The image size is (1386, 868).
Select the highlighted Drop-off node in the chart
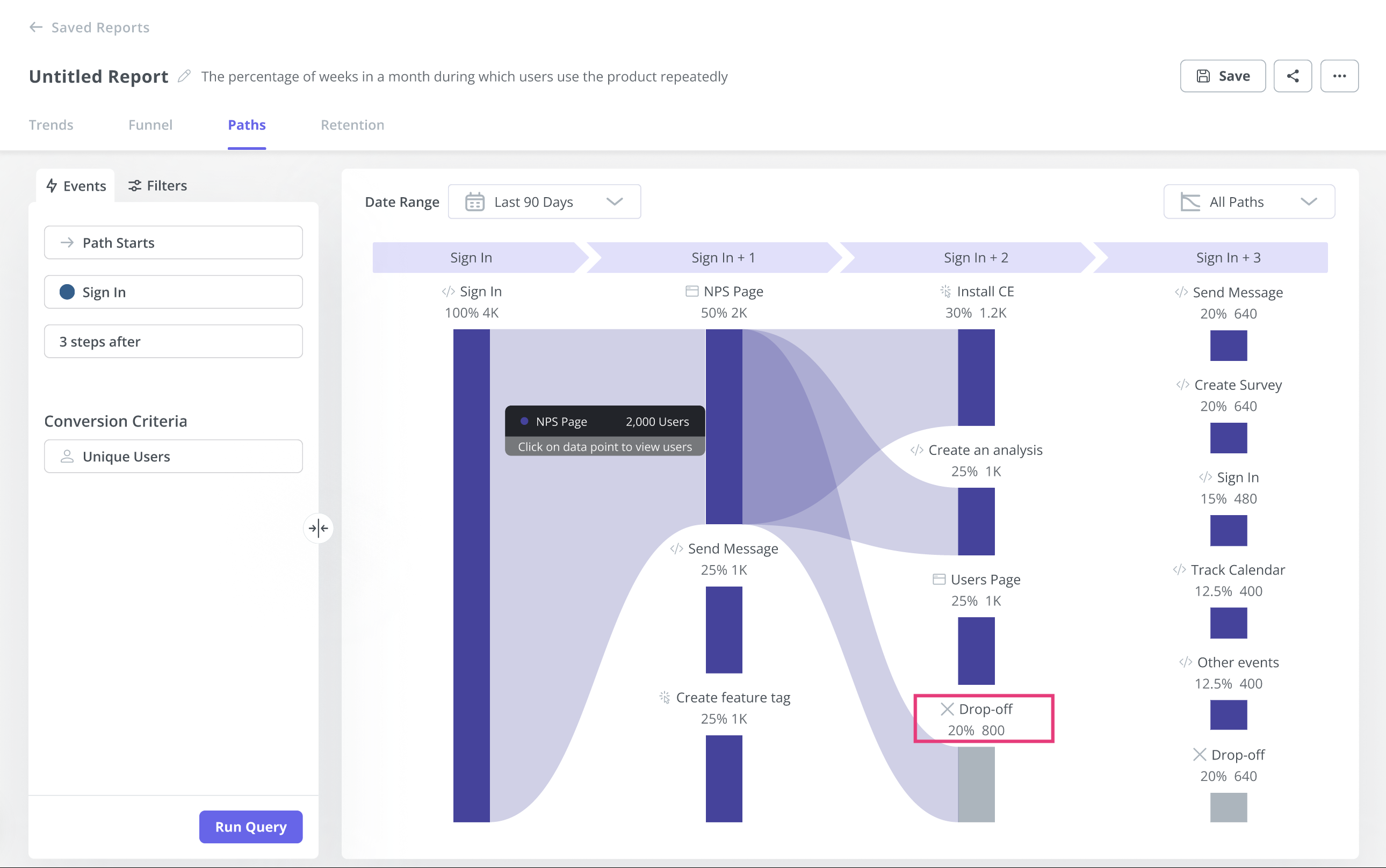(983, 718)
